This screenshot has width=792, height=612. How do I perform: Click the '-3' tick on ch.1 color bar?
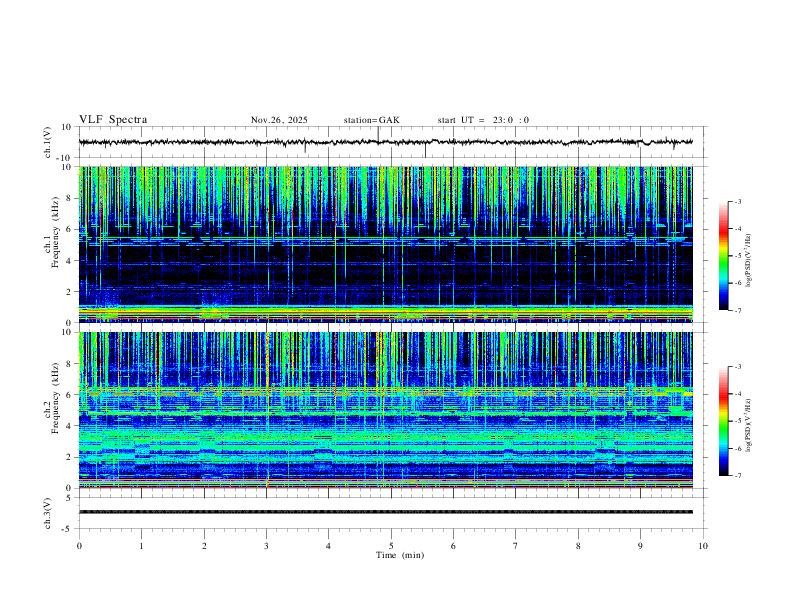738,202
